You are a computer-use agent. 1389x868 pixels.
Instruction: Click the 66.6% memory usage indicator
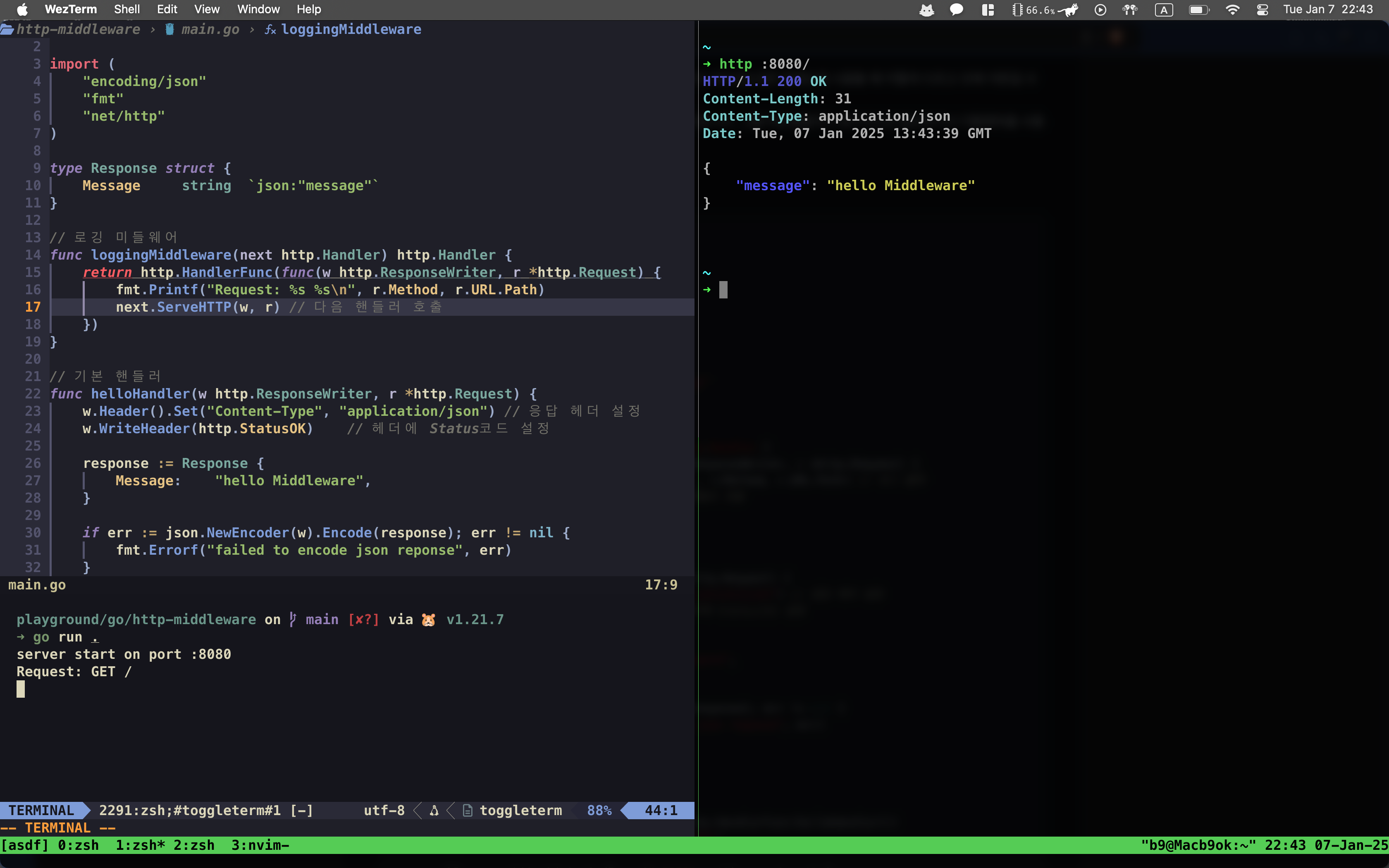point(1033,10)
